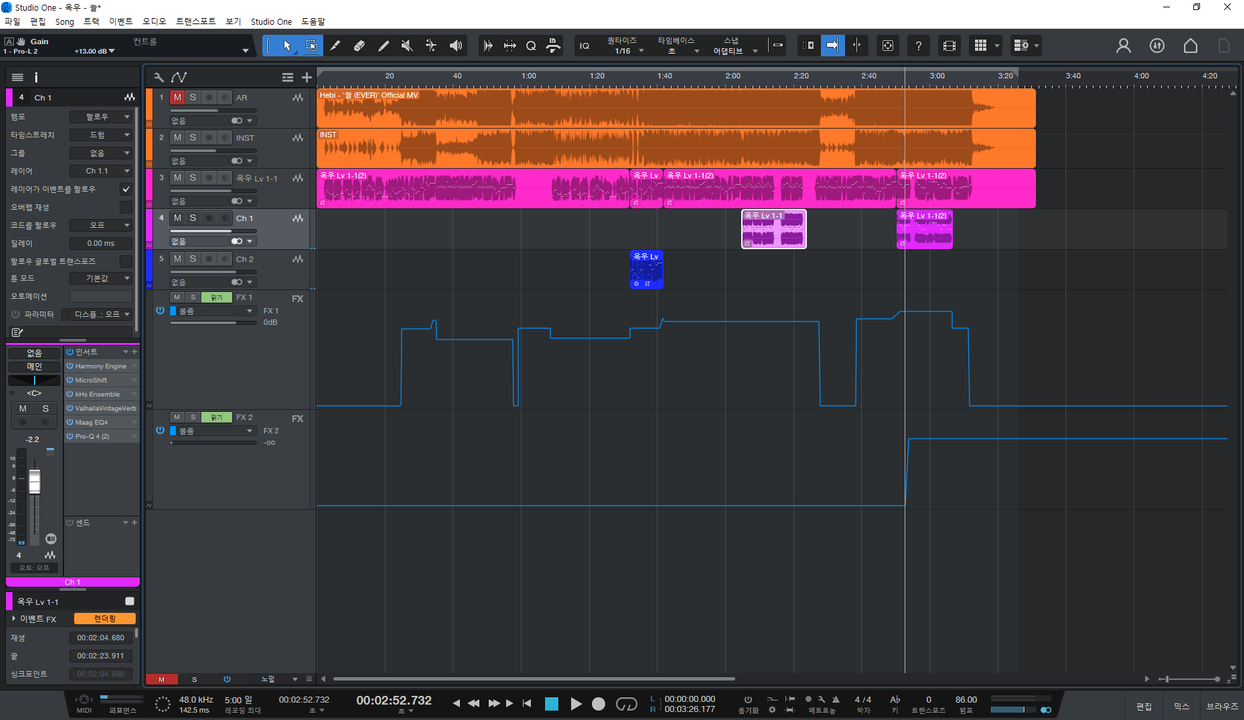Click the 브라우즈 button at bottom right
Image resolution: width=1244 pixels, height=720 pixels.
coord(1222,706)
